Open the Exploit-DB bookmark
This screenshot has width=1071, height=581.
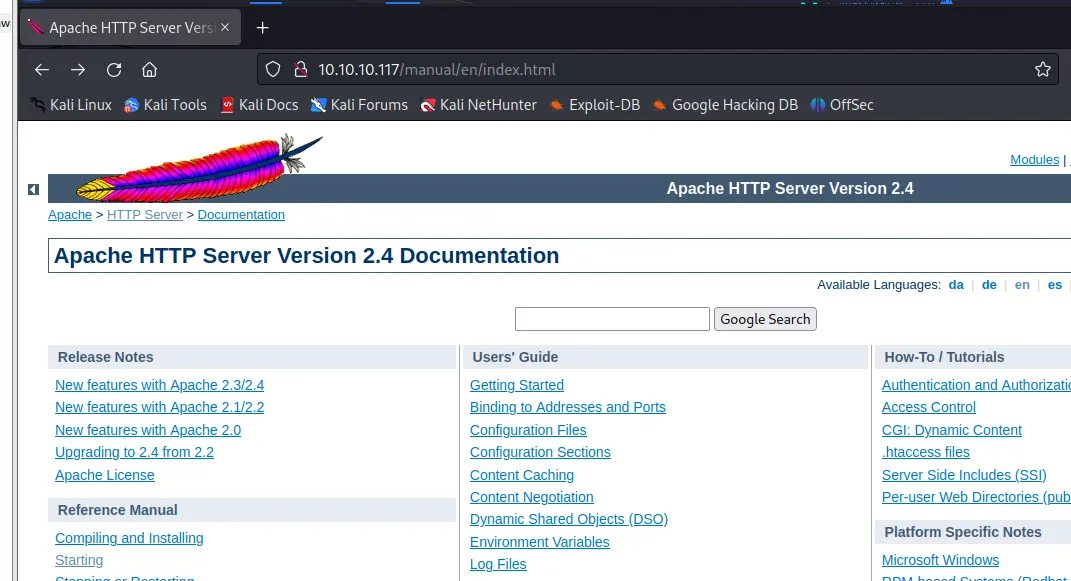click(x=595, y=105)
